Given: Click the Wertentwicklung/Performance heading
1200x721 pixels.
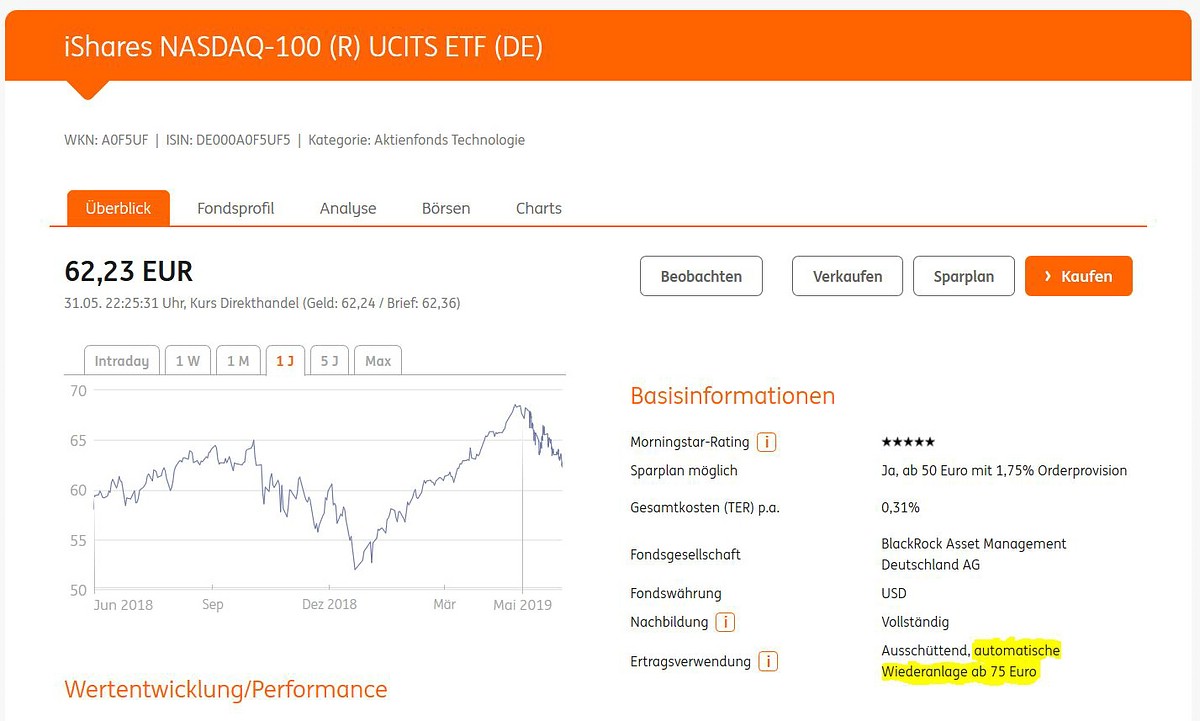Looking at the screenshot, I should click(226, 689).
